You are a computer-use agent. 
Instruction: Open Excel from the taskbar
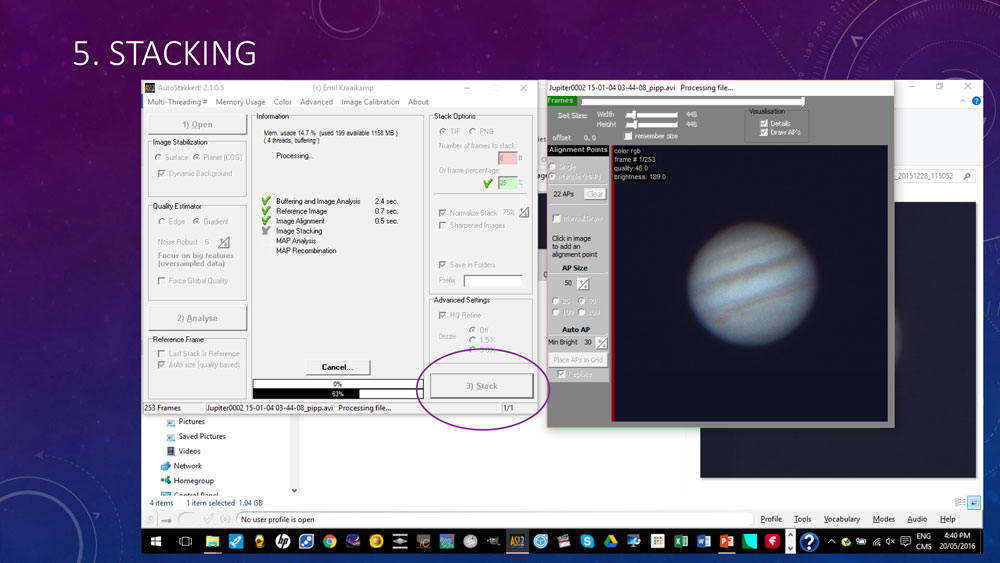(x=680, y=541)
